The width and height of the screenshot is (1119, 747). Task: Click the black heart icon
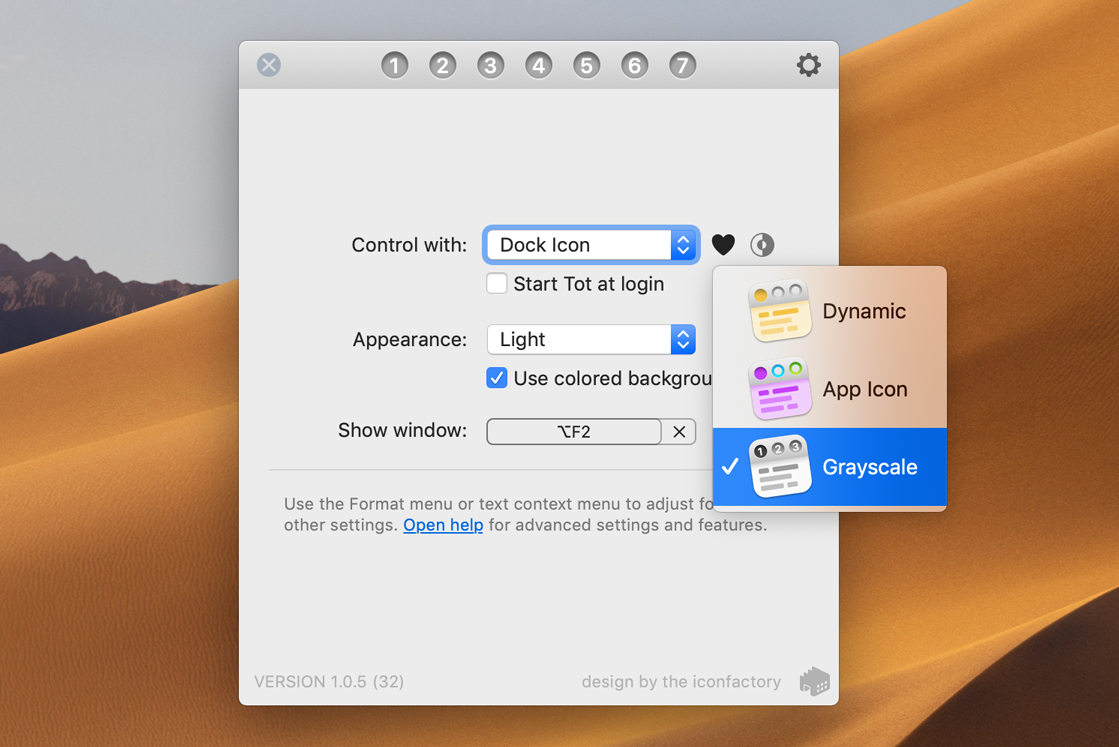click(723, 245)
